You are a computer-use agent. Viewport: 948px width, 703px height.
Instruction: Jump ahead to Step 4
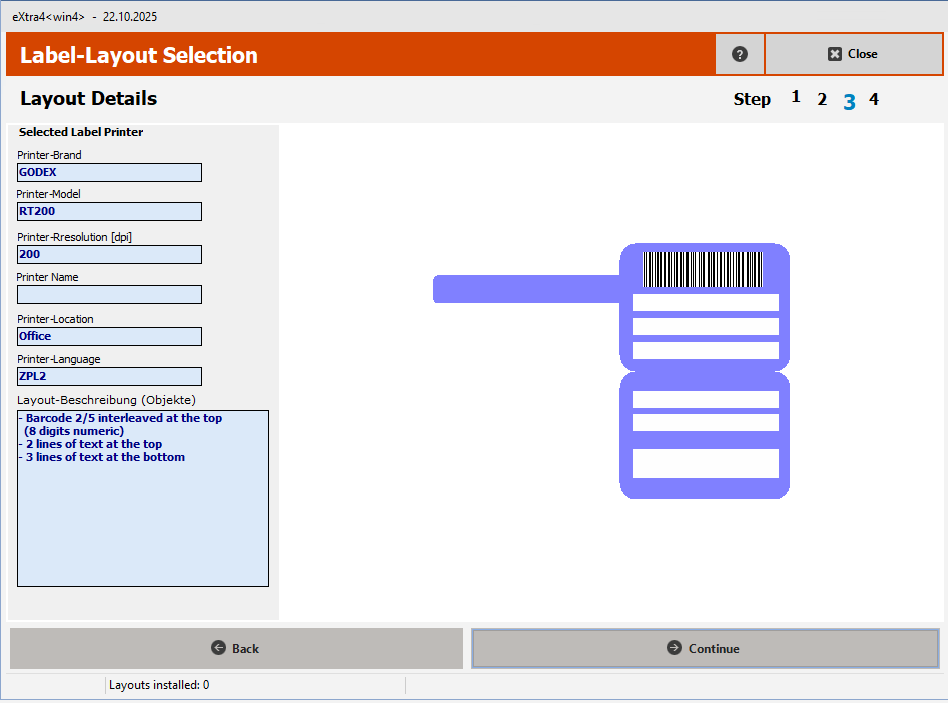point(873,99)
